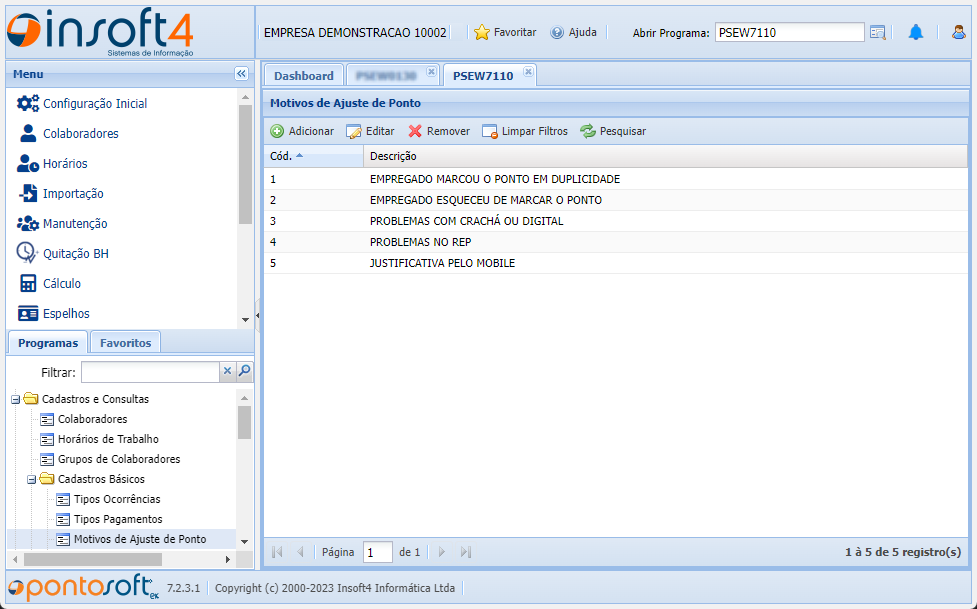The height and width of the screenshot is (609, 977).
Task: Click the Limpar Filtros toolbar icon
Action: click(x=489, y=131)
